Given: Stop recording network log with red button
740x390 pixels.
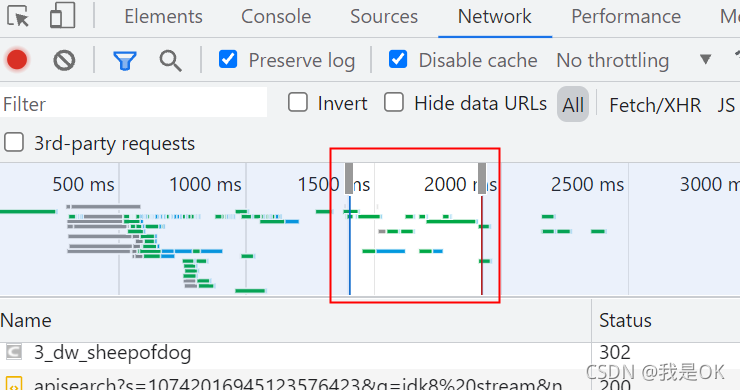Looking at the screenshot, I should [x=17, y=60].
